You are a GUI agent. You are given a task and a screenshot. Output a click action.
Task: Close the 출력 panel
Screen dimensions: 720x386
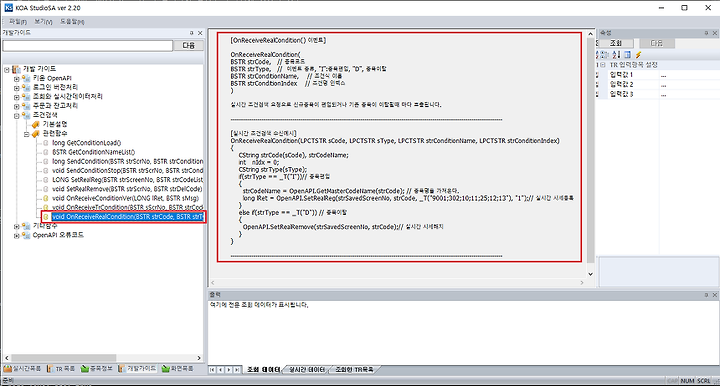714,295
